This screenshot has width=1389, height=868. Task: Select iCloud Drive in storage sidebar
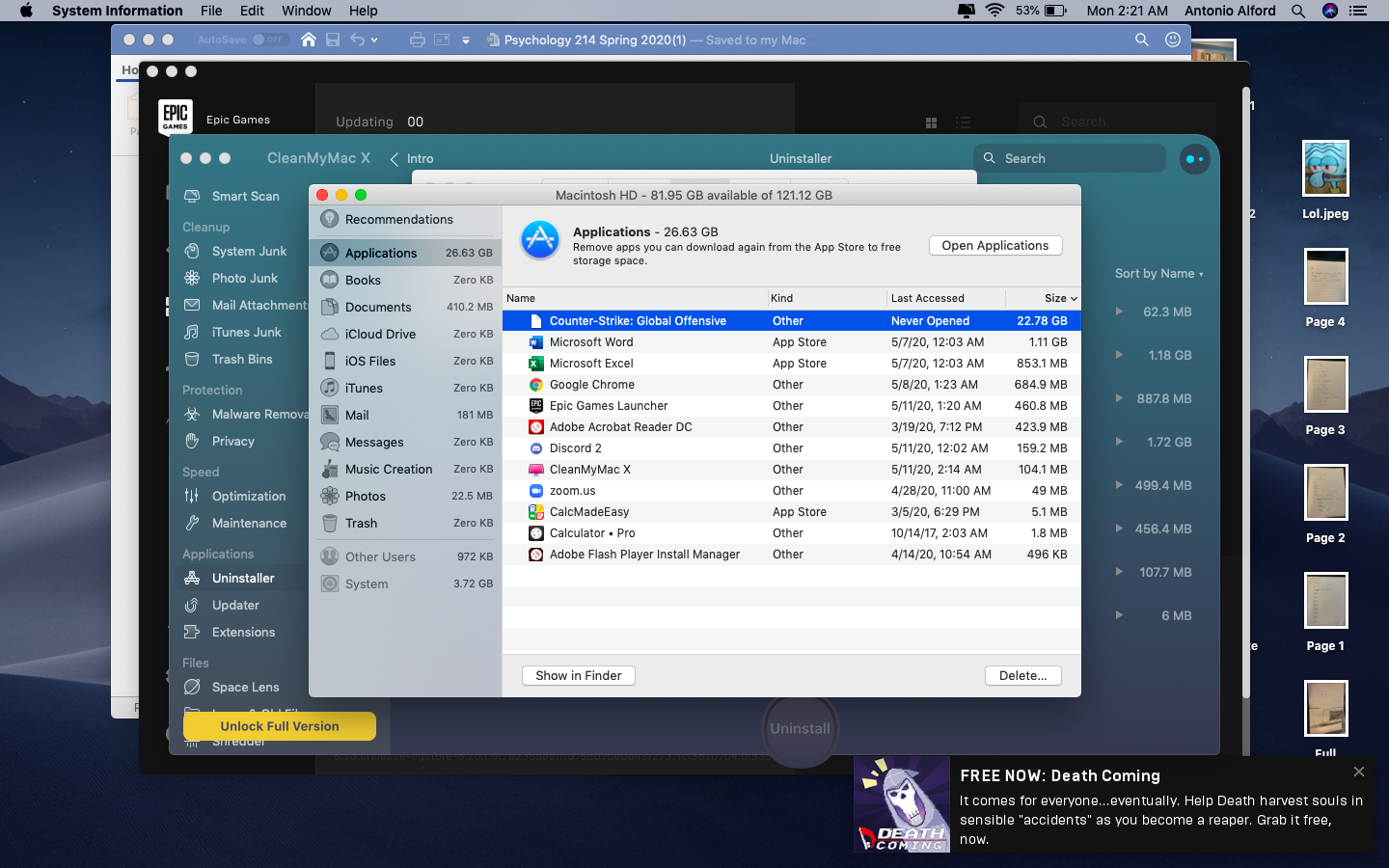tap(405, 334)
